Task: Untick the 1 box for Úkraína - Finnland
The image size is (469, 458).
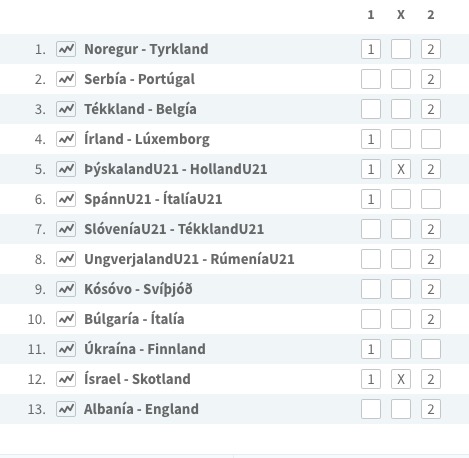Action: click(x=371, y=349)
